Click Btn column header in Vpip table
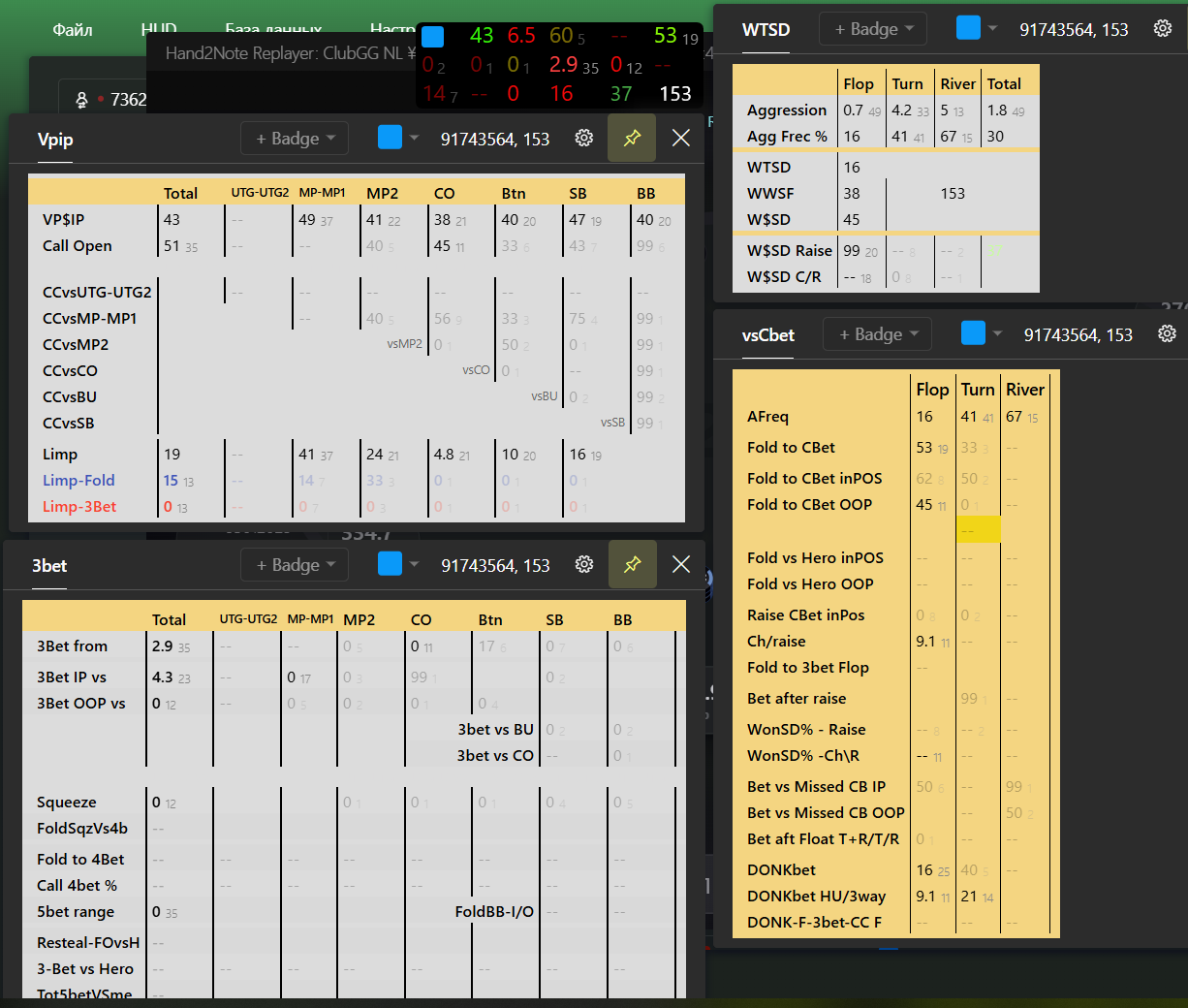The height and width of the screenshot is (1008, 1188). point(514,194)
